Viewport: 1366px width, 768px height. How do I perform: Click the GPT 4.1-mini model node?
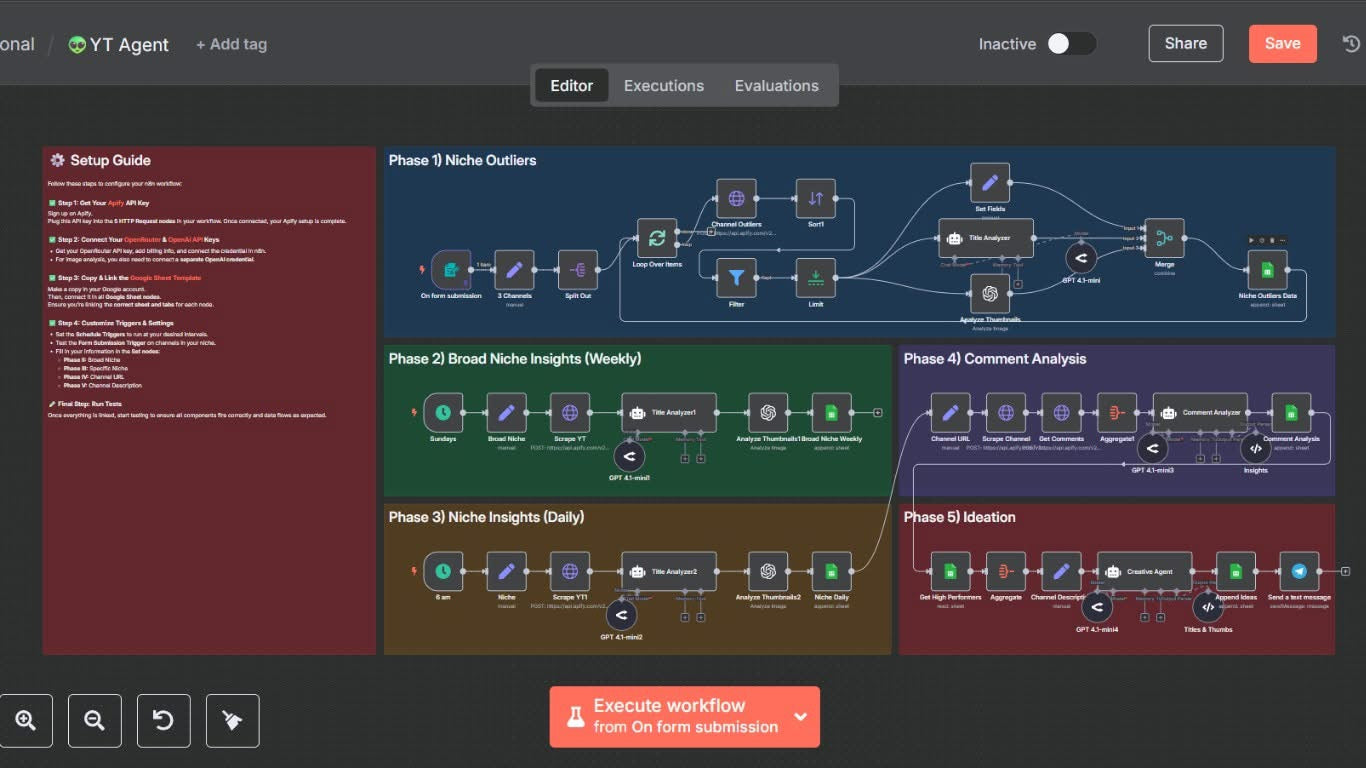(x=1080, y=258)
